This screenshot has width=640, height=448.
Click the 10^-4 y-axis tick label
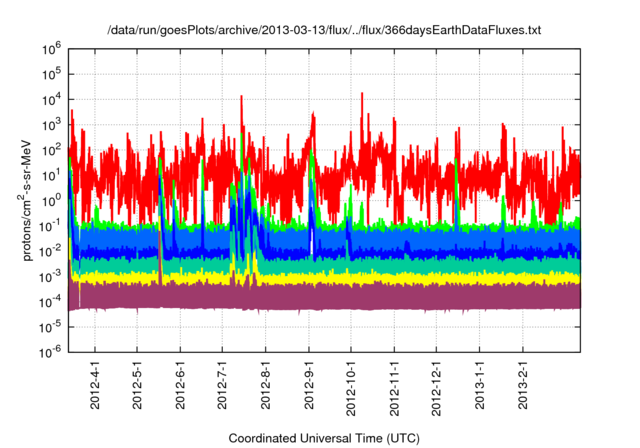pos(51,302)
